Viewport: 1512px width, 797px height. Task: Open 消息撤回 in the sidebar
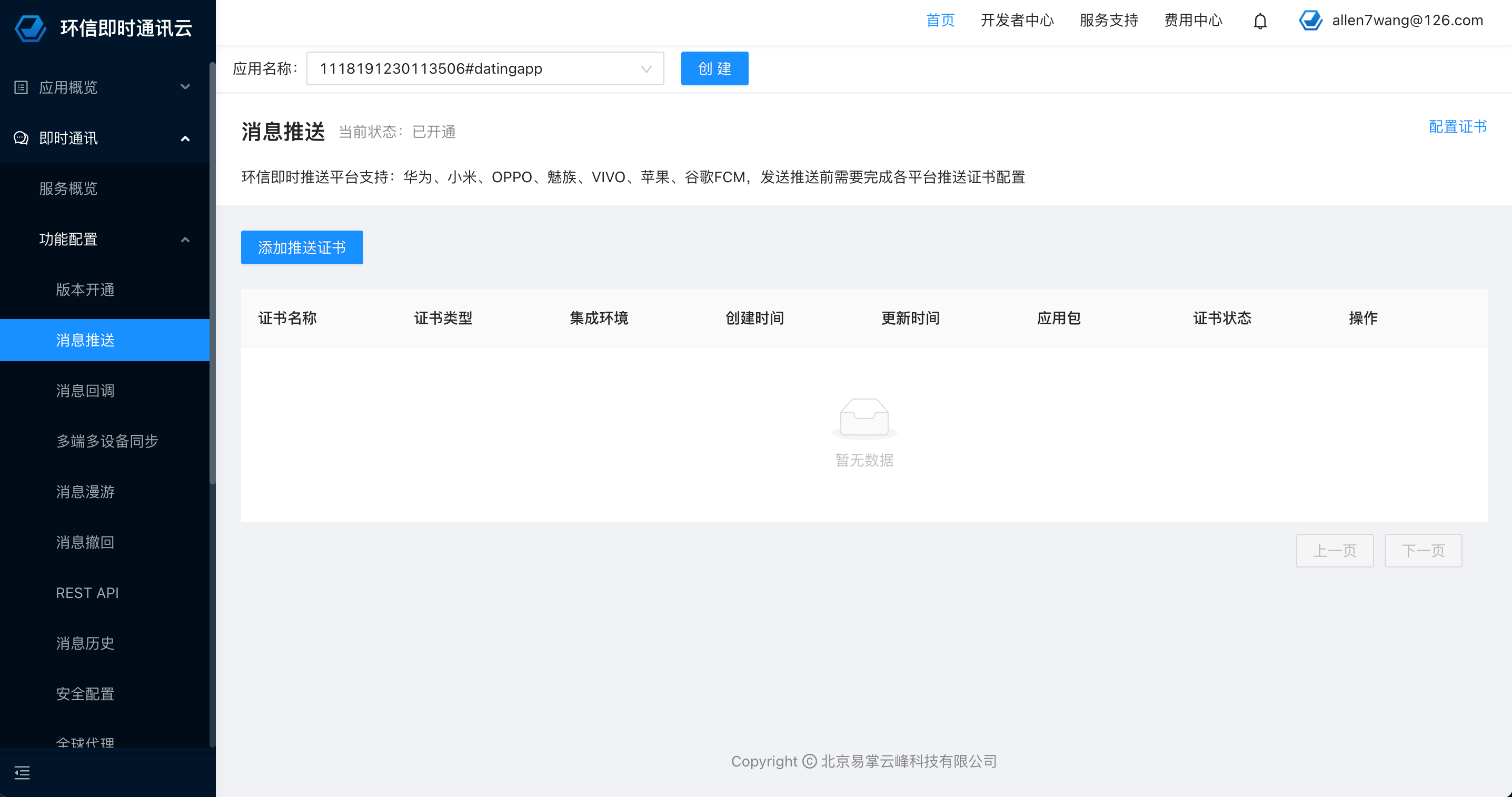coord(104,542)
